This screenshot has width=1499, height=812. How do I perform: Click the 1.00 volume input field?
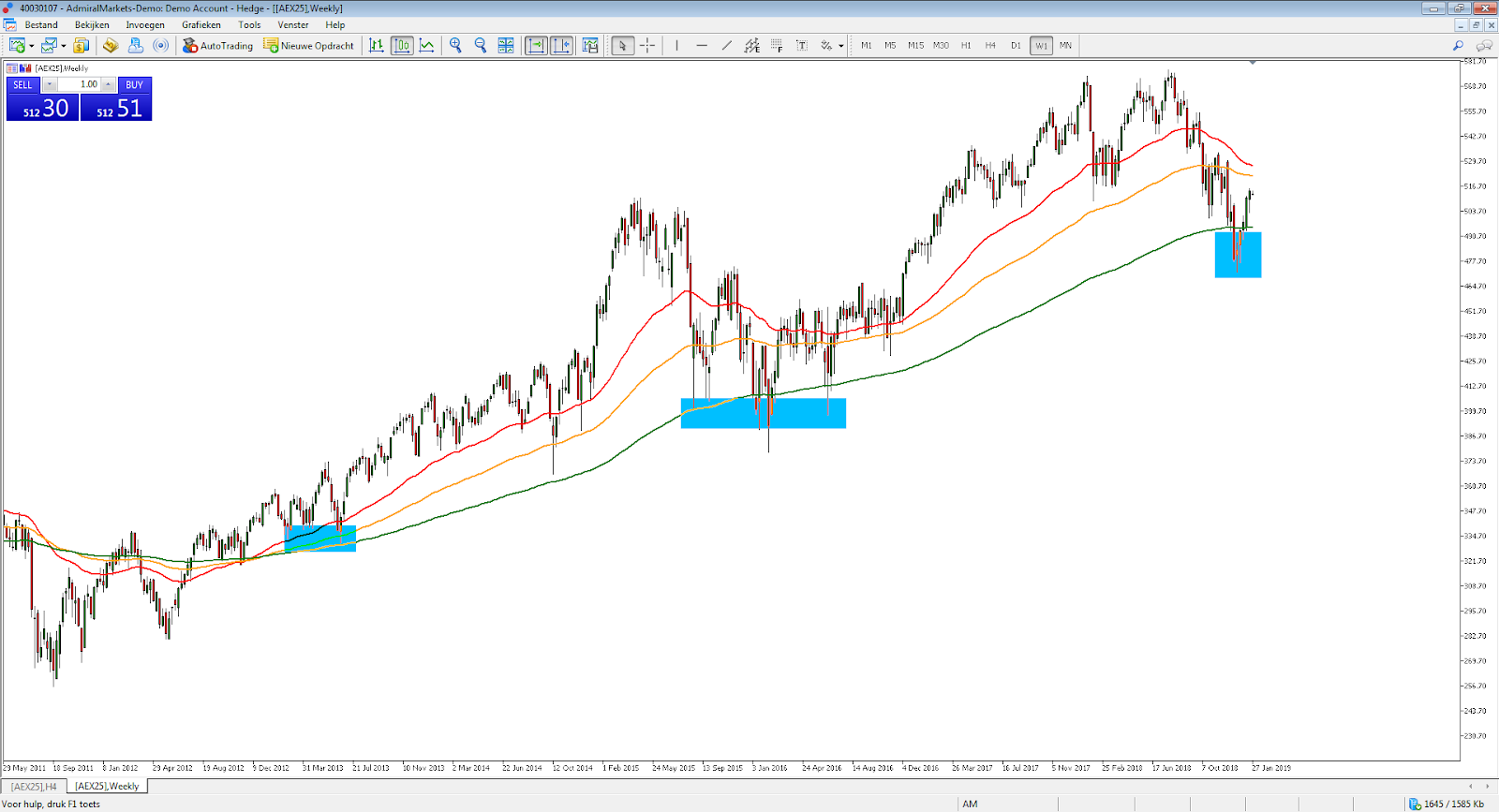point(79,84)
